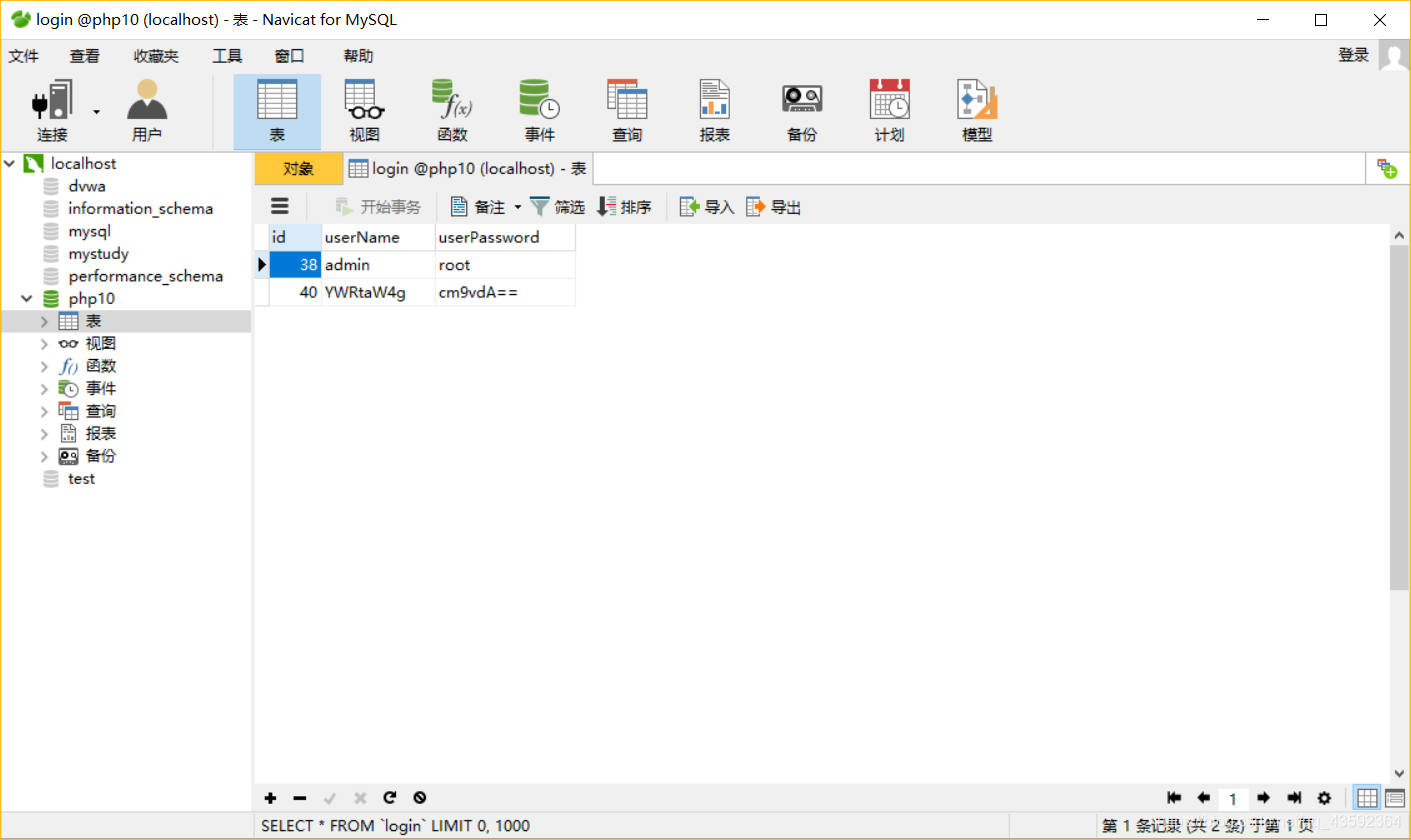Switch to the 对象 tab
This screenshot has width=1411, height=840.
[297, 168]
